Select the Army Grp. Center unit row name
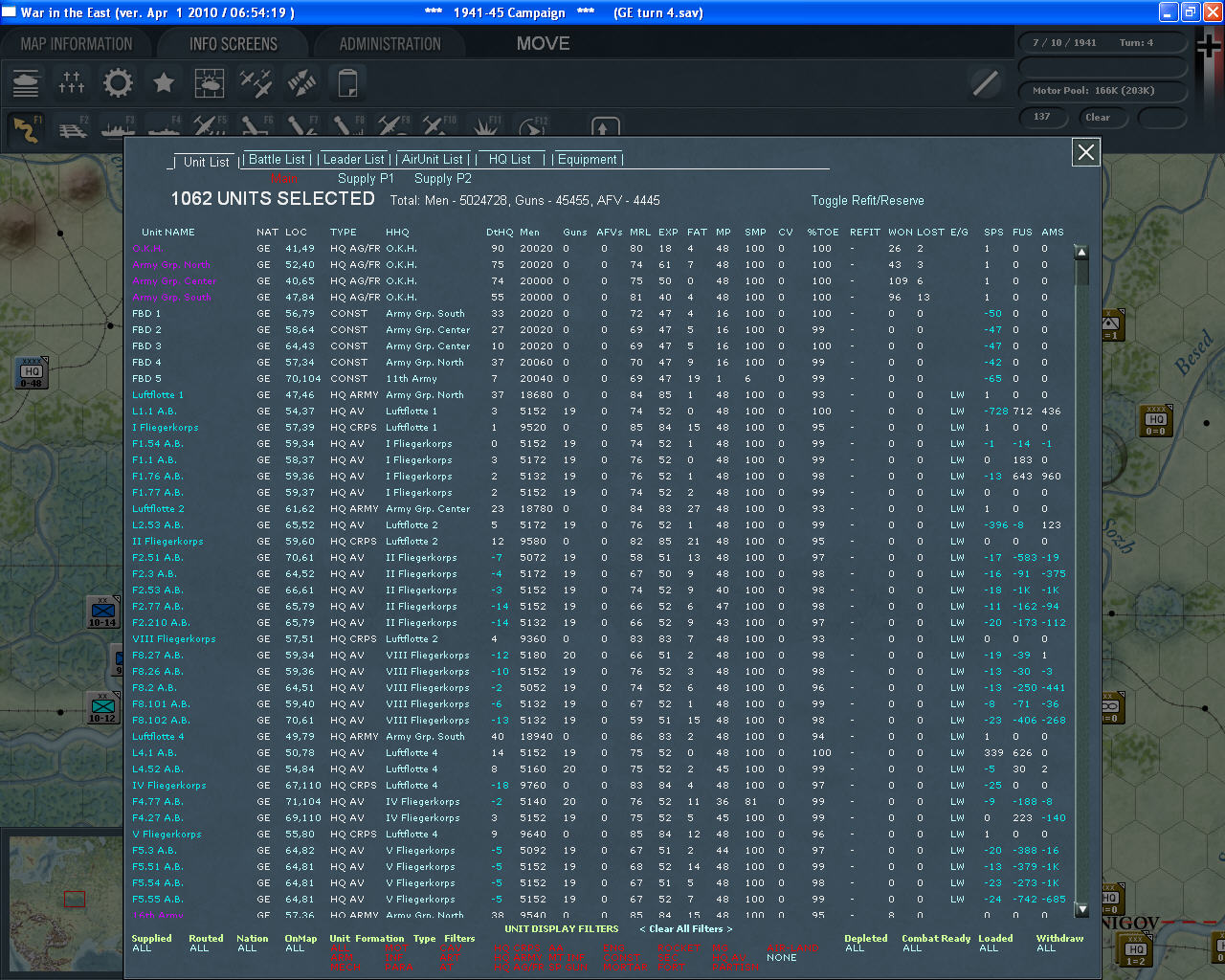Image resolution: width=1225 pixels, height=980 pixels. click(174, 281)
